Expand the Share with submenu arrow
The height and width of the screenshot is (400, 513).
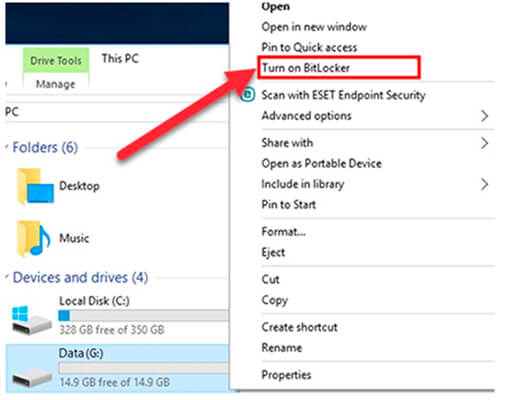point(484,143)
